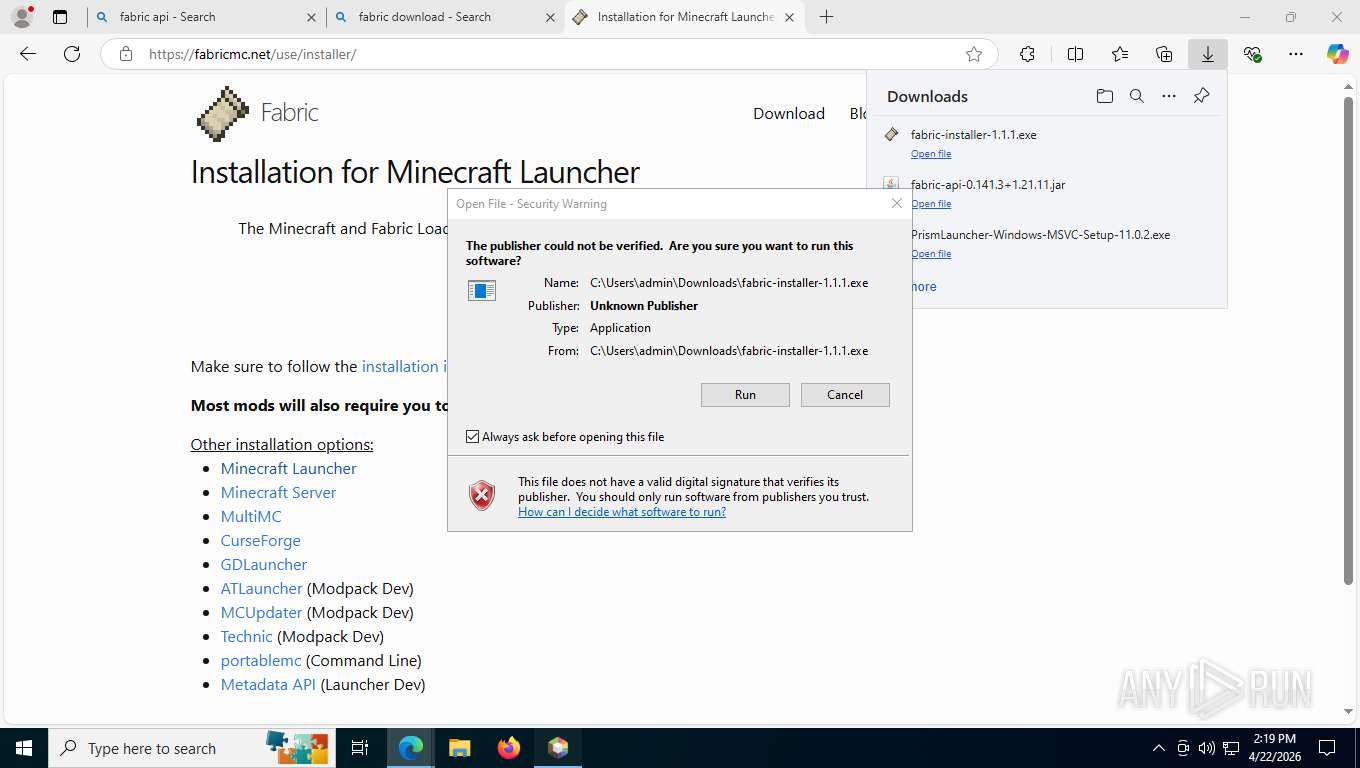Open the MCUpdater link
Image resolution: width=1360 pixels, height=768 pixels.
point(262,612)
